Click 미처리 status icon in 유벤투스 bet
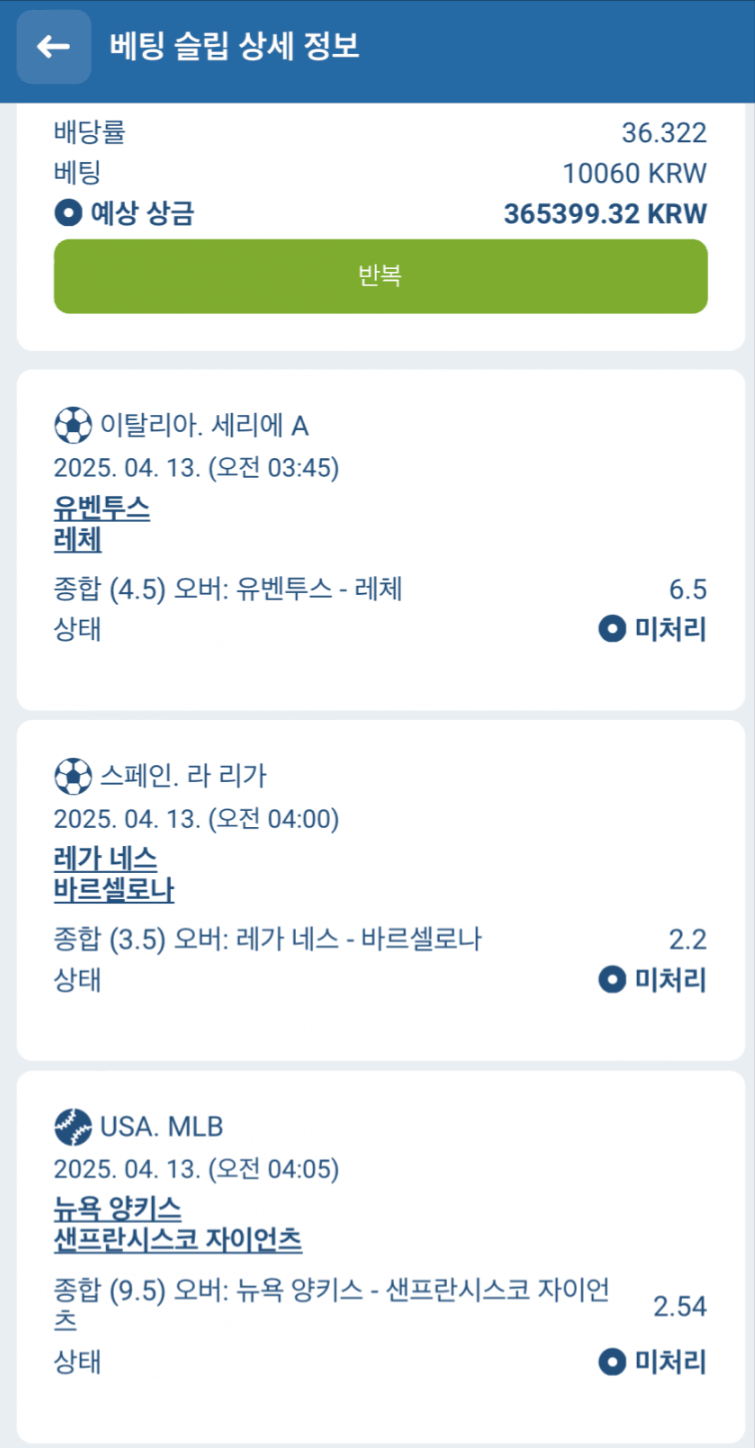This screenshot has height=1448, width=755. (611, 629)
